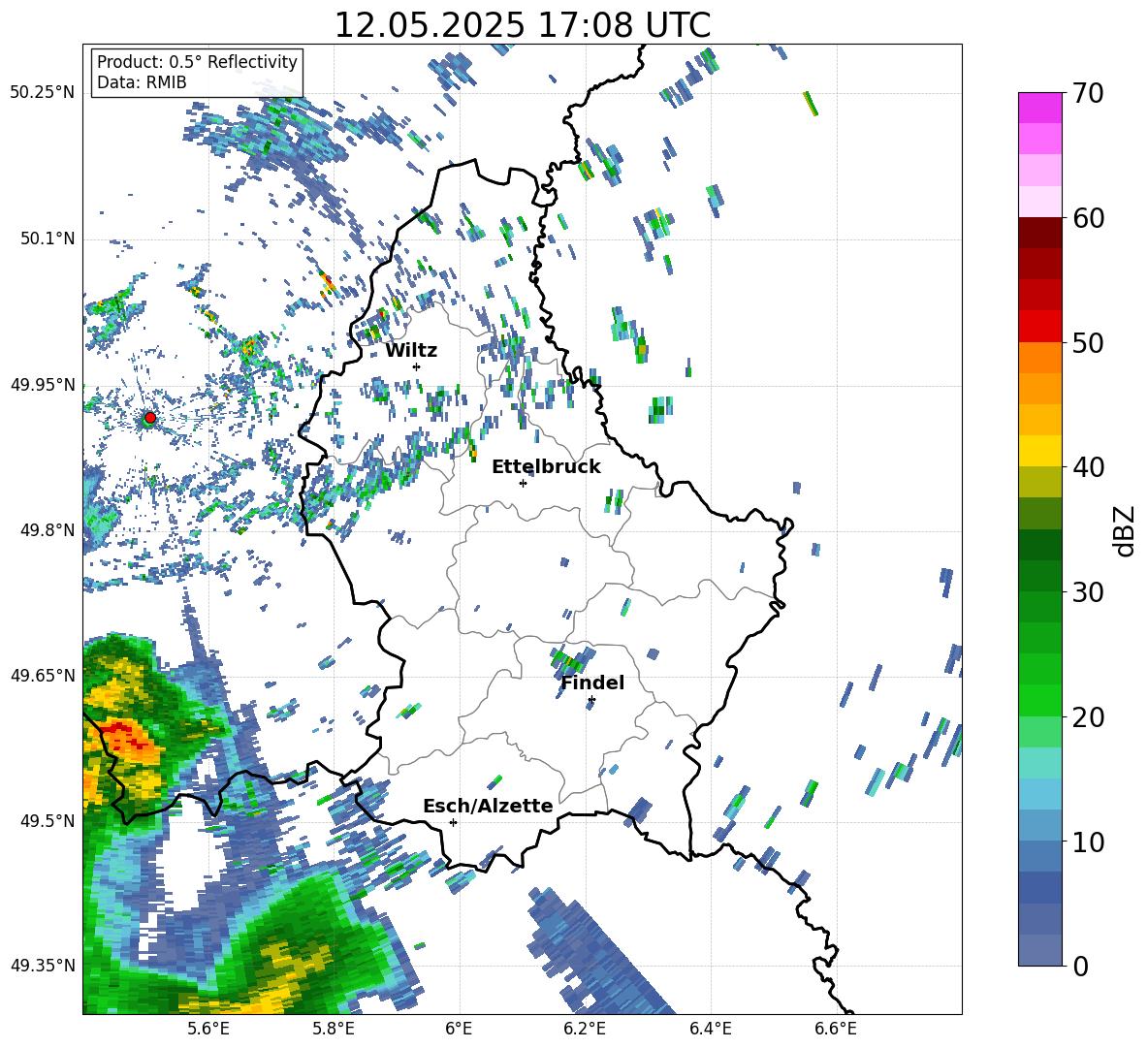1148x1048 pixels.
Task: Click the 49.65°N latitude label
Action: [43, 676]
